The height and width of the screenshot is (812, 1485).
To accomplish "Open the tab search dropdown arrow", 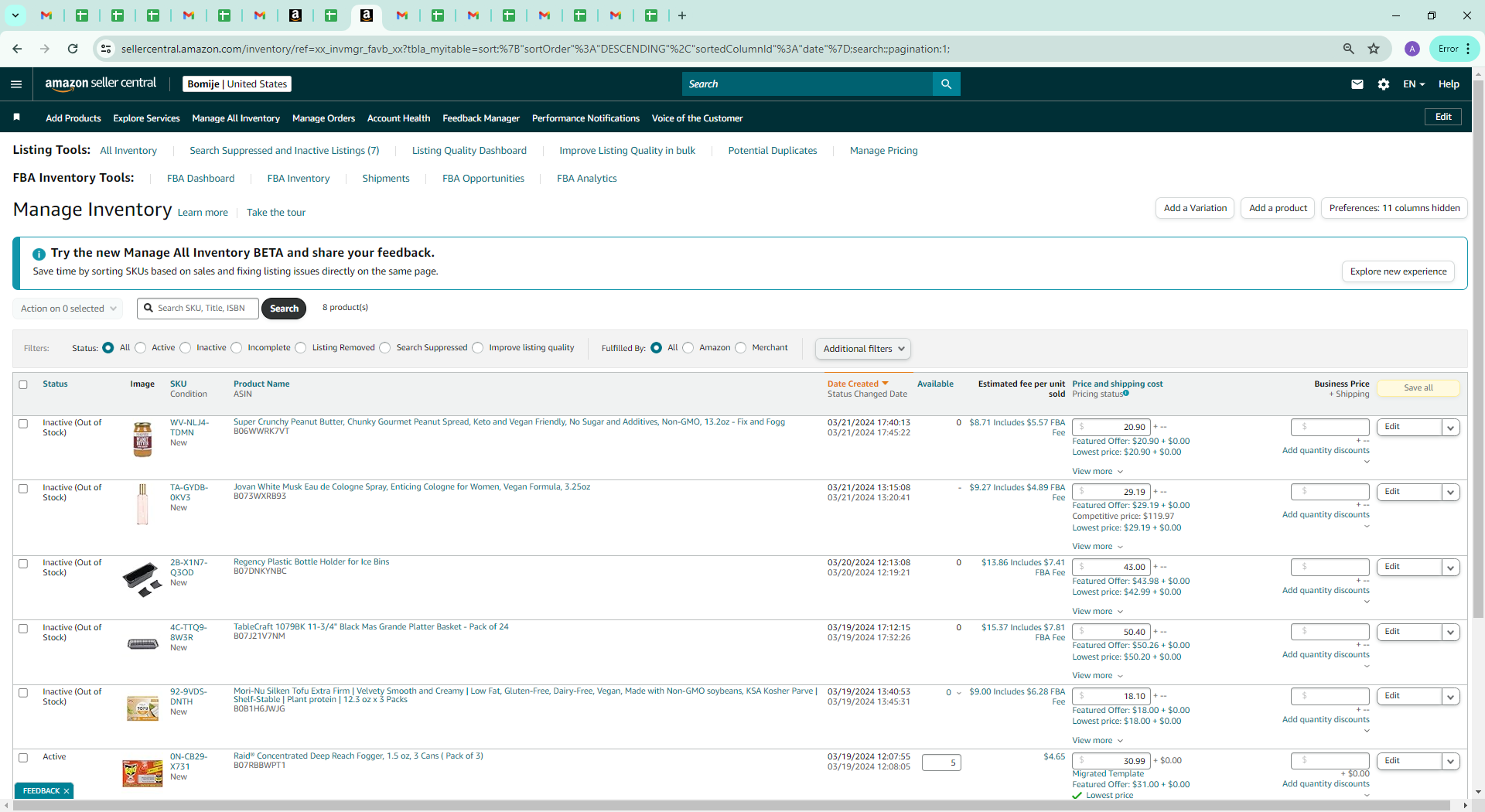I will tap(15, 15).
